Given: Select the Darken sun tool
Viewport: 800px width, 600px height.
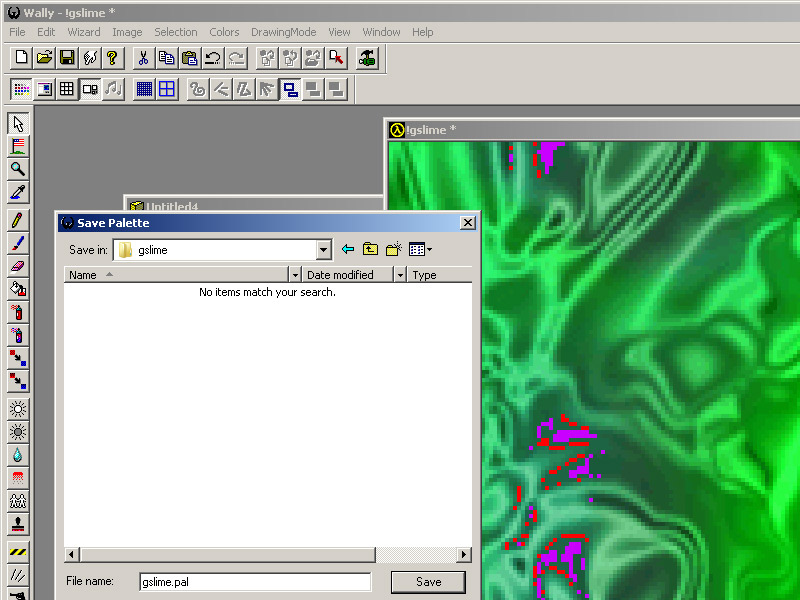Looking at the screenshot, I should point(18,432).
